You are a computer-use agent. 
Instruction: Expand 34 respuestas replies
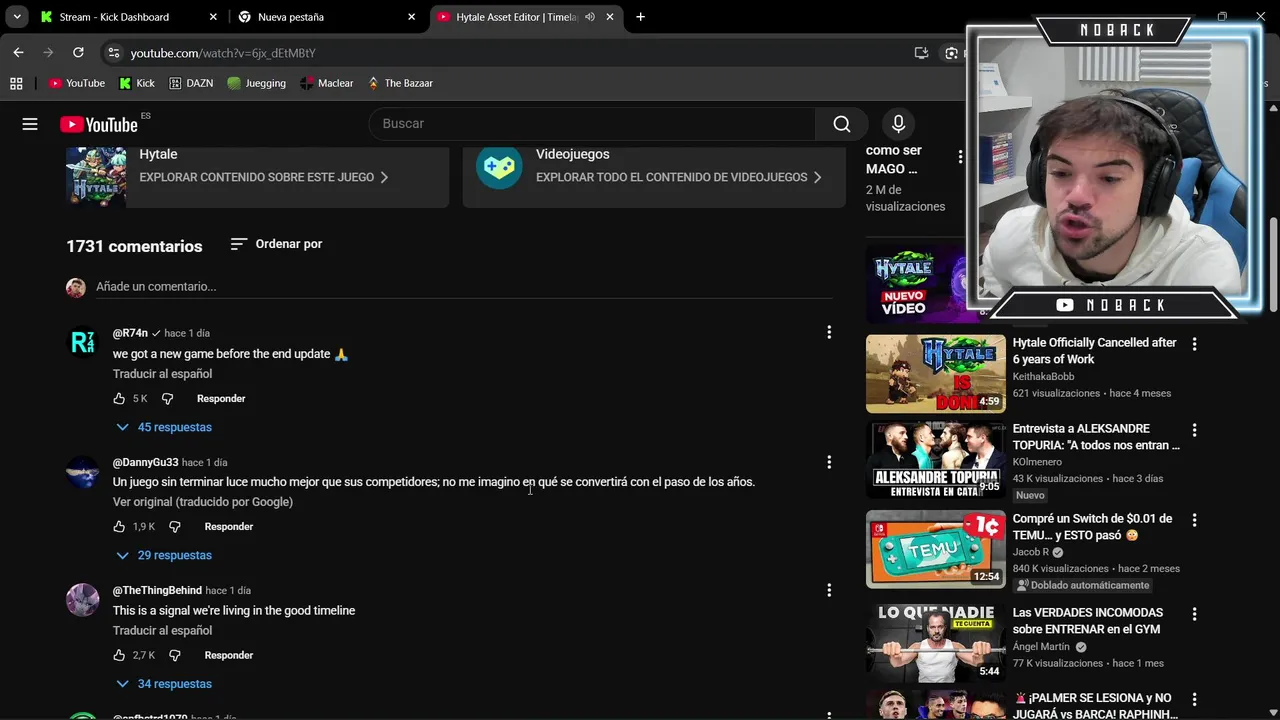click(164, 684)
